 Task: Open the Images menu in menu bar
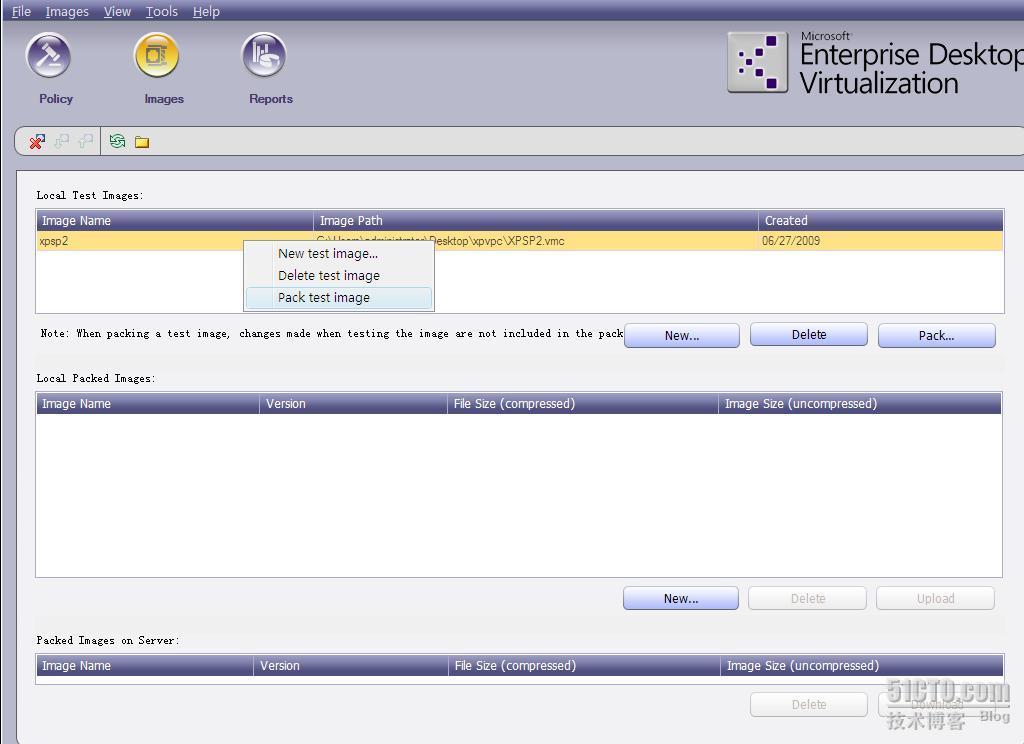point(67,11)
